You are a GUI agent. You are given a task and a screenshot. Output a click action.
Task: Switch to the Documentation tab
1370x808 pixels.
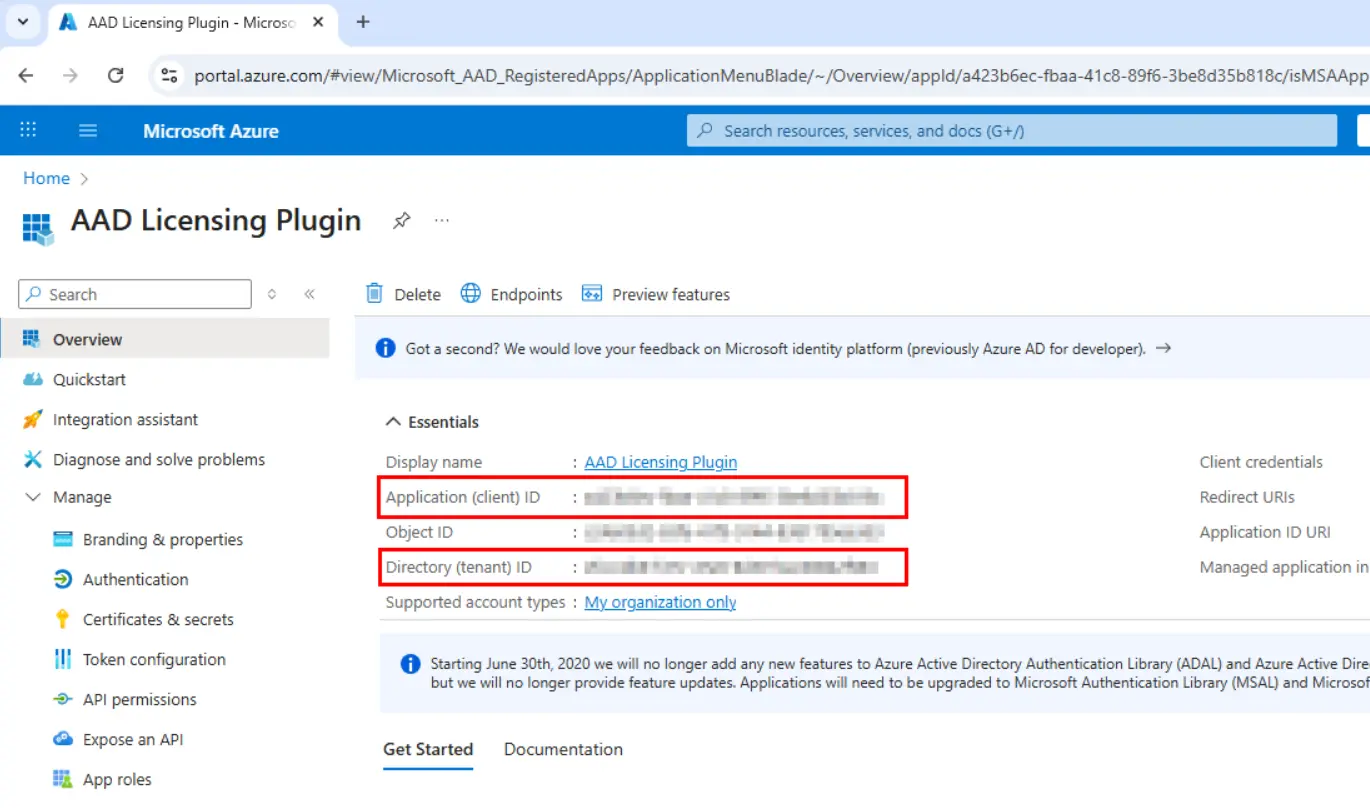pos(563,750)
